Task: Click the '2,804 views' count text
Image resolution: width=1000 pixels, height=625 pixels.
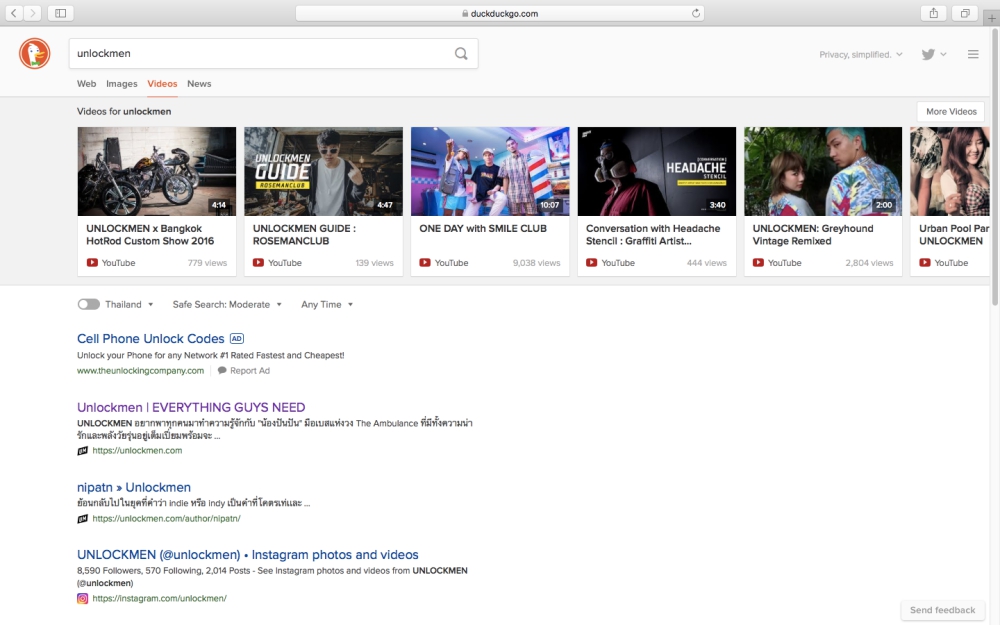Action: point(869,263)
